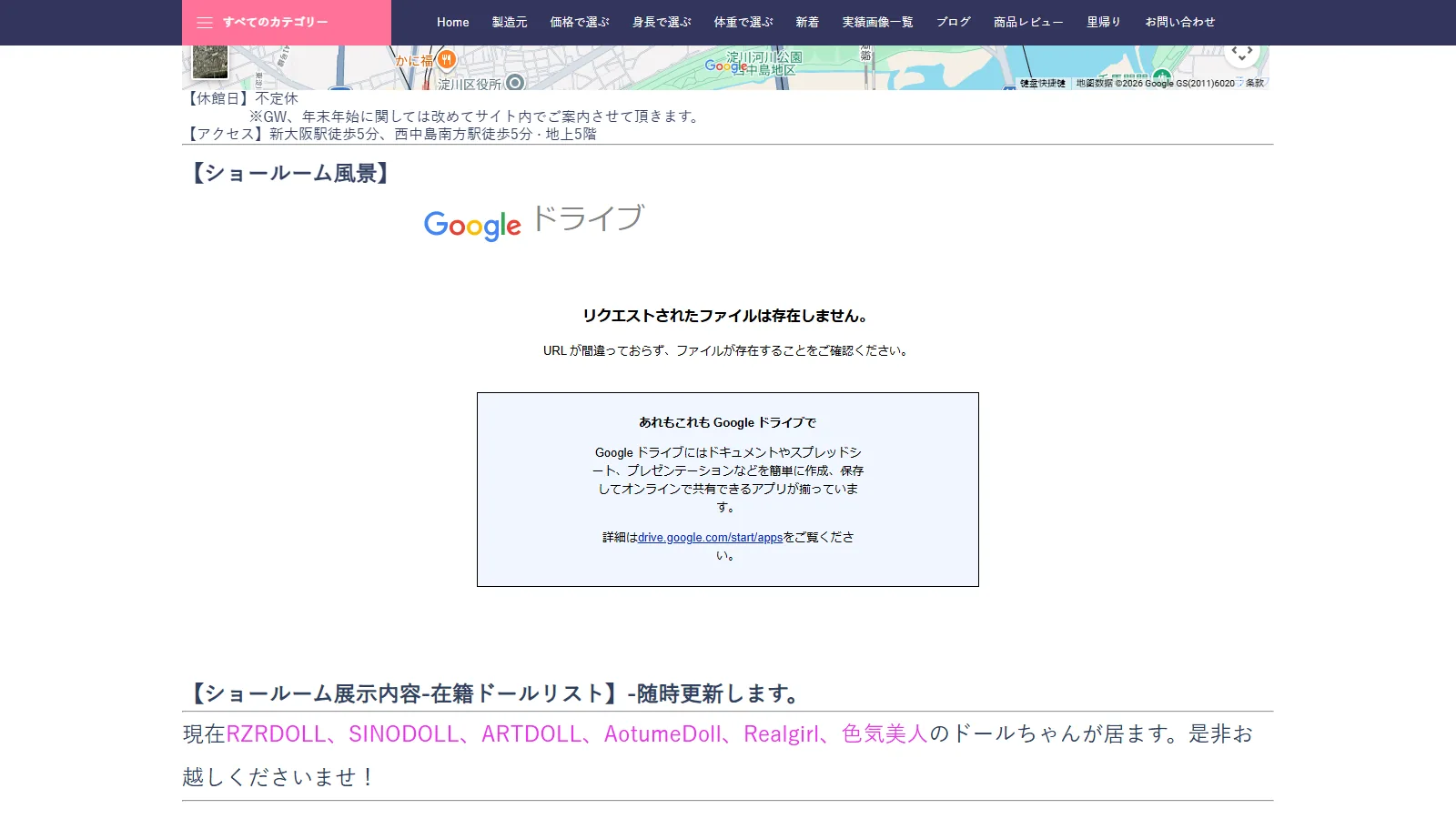This screenshot has height=819, width=1456.
Task: Click the ARTDOLL brand link
Action: [x=531, y=733]
